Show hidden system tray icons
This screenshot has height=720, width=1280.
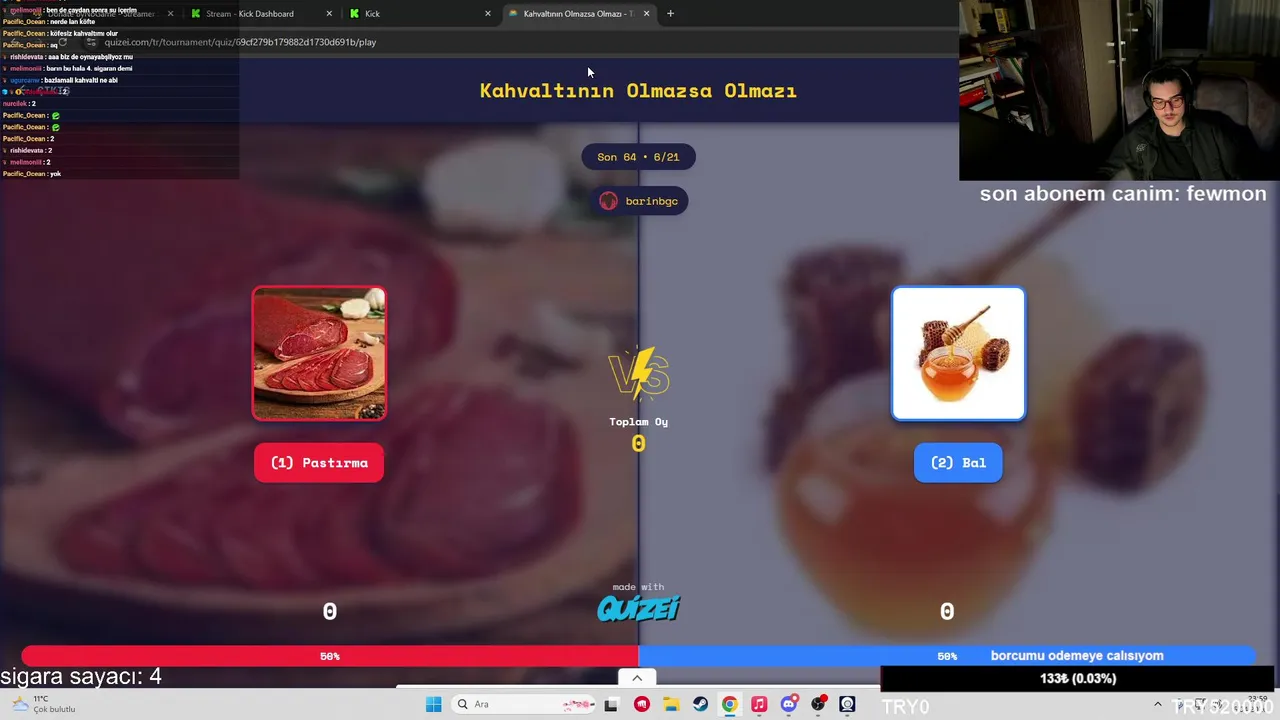(1158, 704)
